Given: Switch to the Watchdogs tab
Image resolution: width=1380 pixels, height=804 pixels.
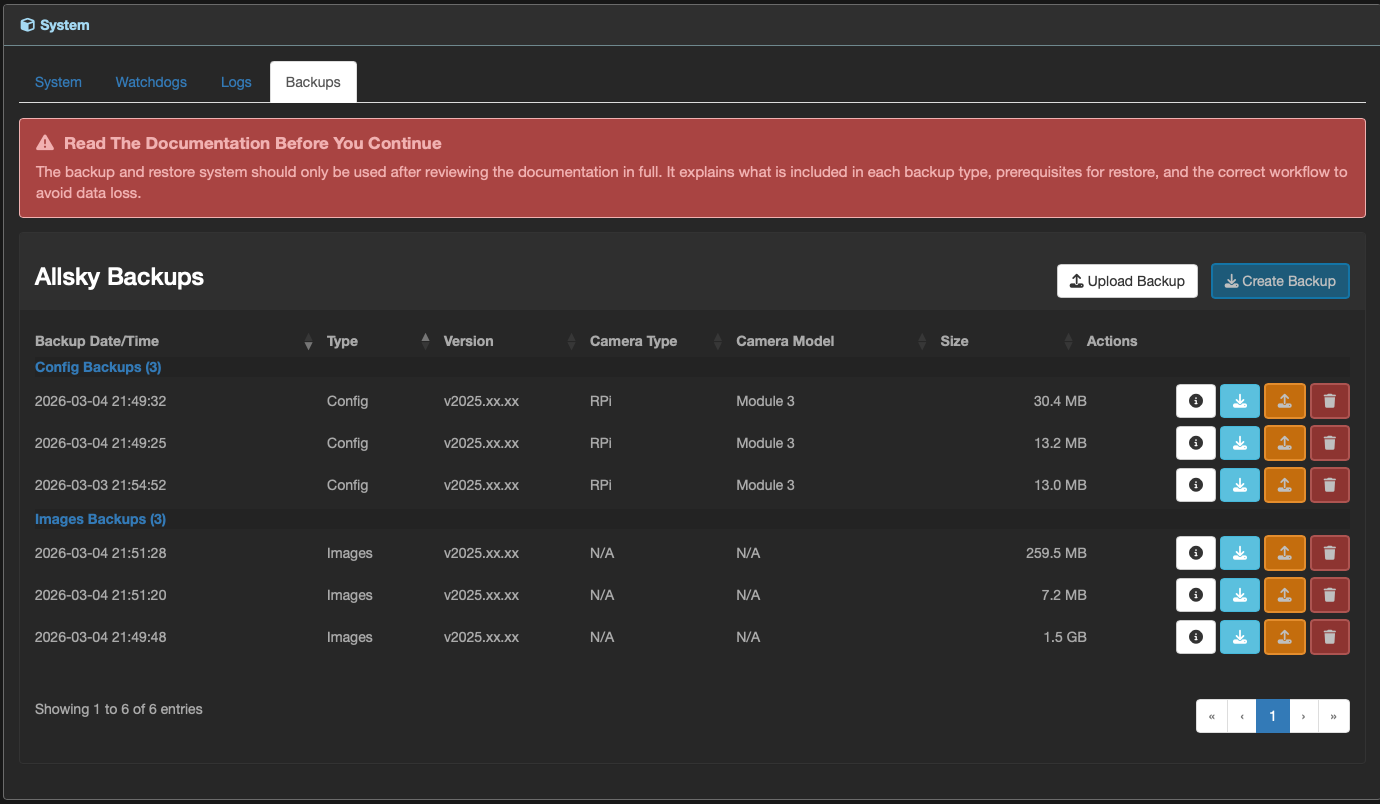Looking at the screenshot, I should point(151,82).
